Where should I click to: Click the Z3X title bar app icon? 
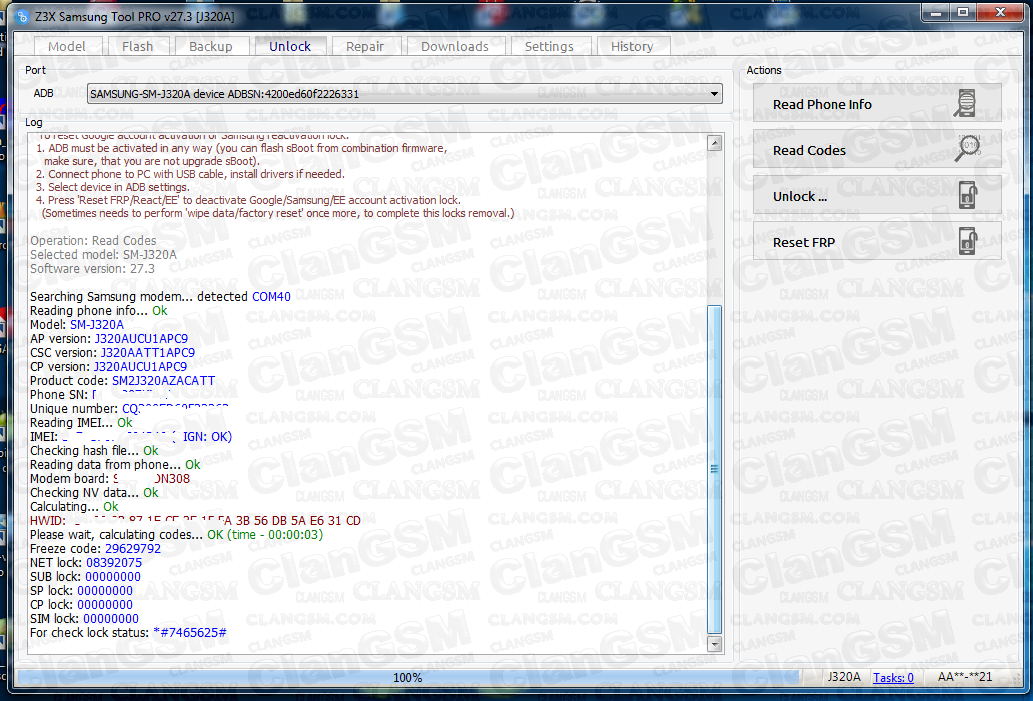(21, 16)
